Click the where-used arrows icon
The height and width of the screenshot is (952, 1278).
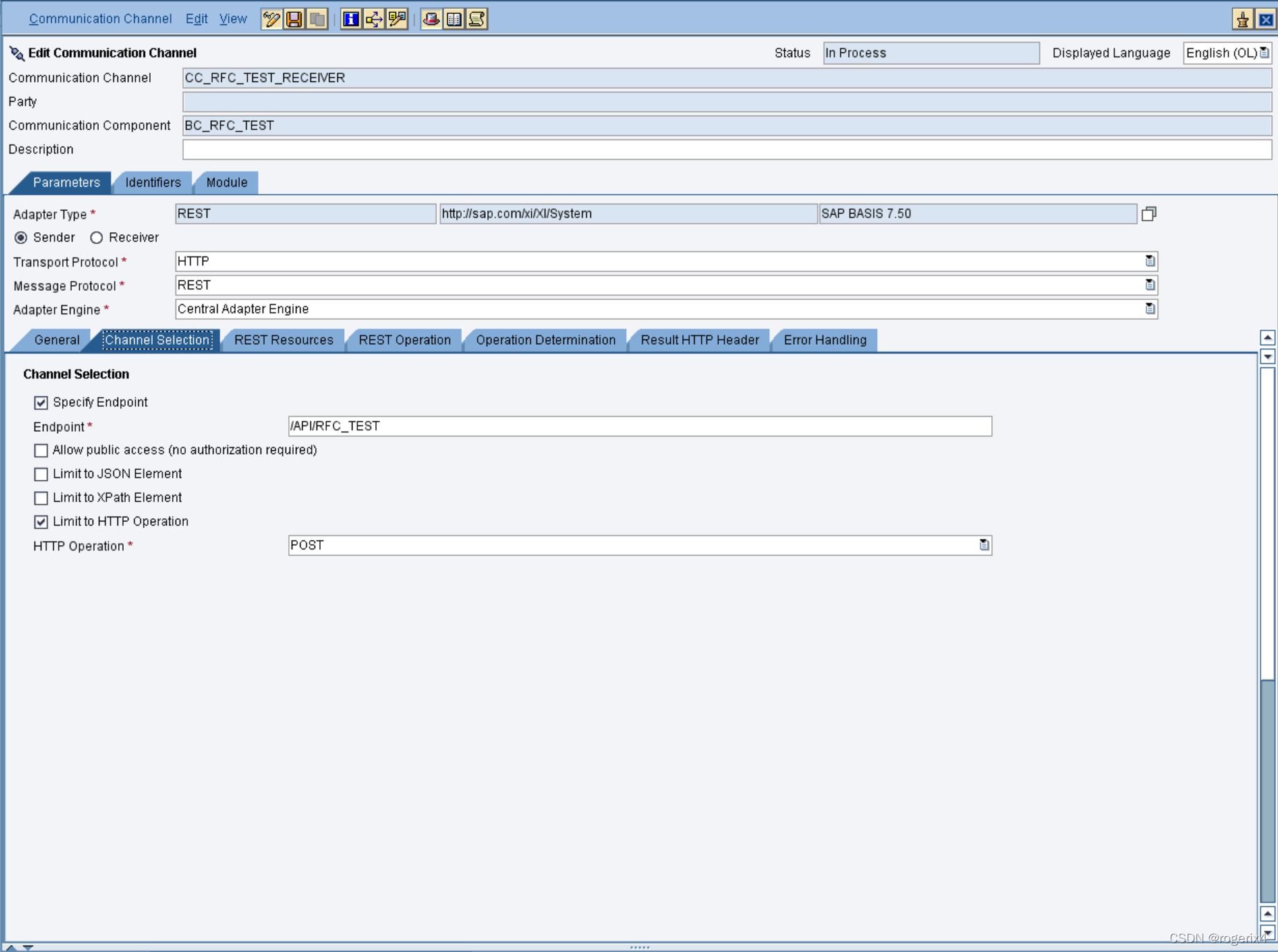(x=374, y=19)
